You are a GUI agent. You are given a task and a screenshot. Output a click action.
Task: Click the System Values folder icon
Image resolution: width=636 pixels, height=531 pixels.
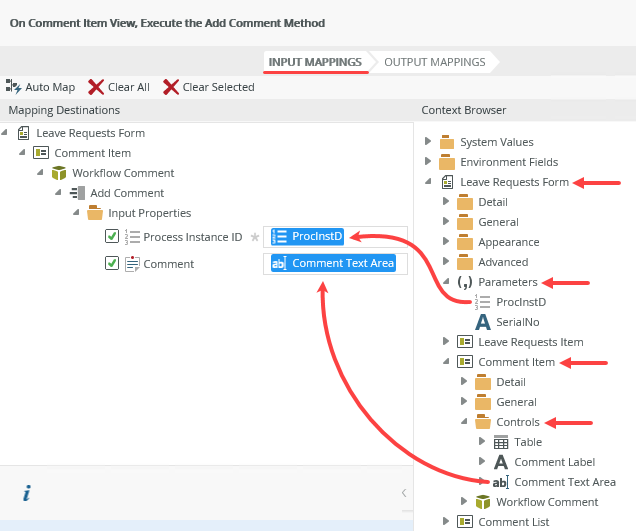pos(447,142)
